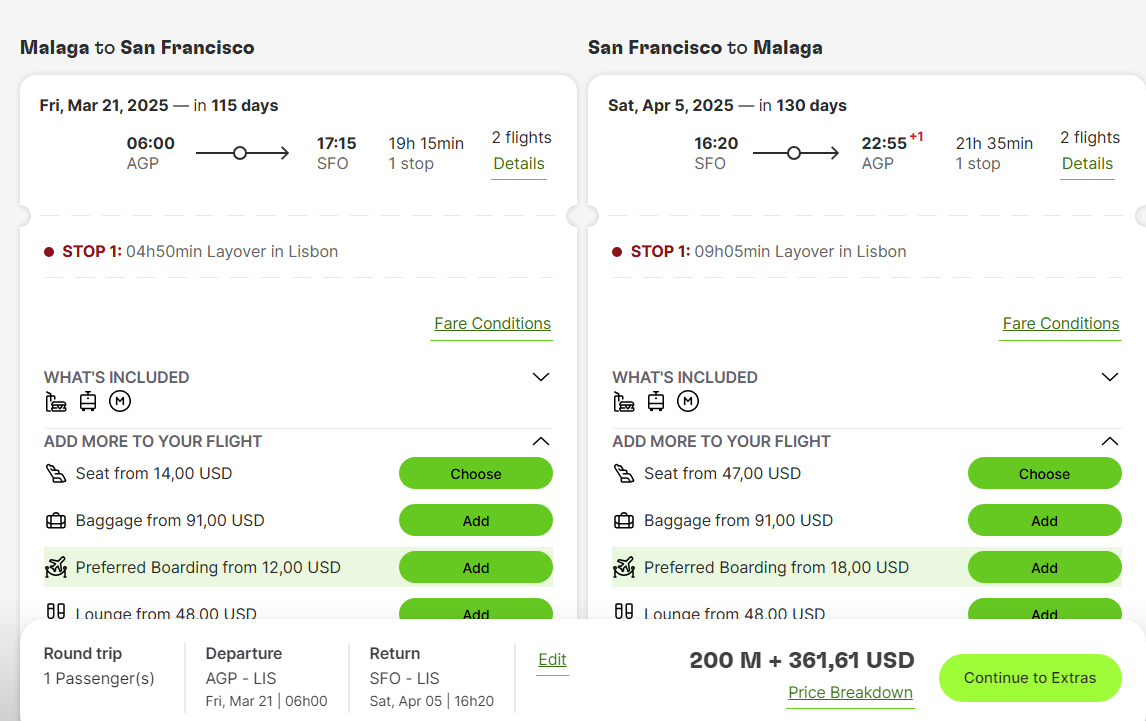Expand What's Included for Malaga to San Francisco
This screenshot has height=721, width=1146.
(541, 377)
